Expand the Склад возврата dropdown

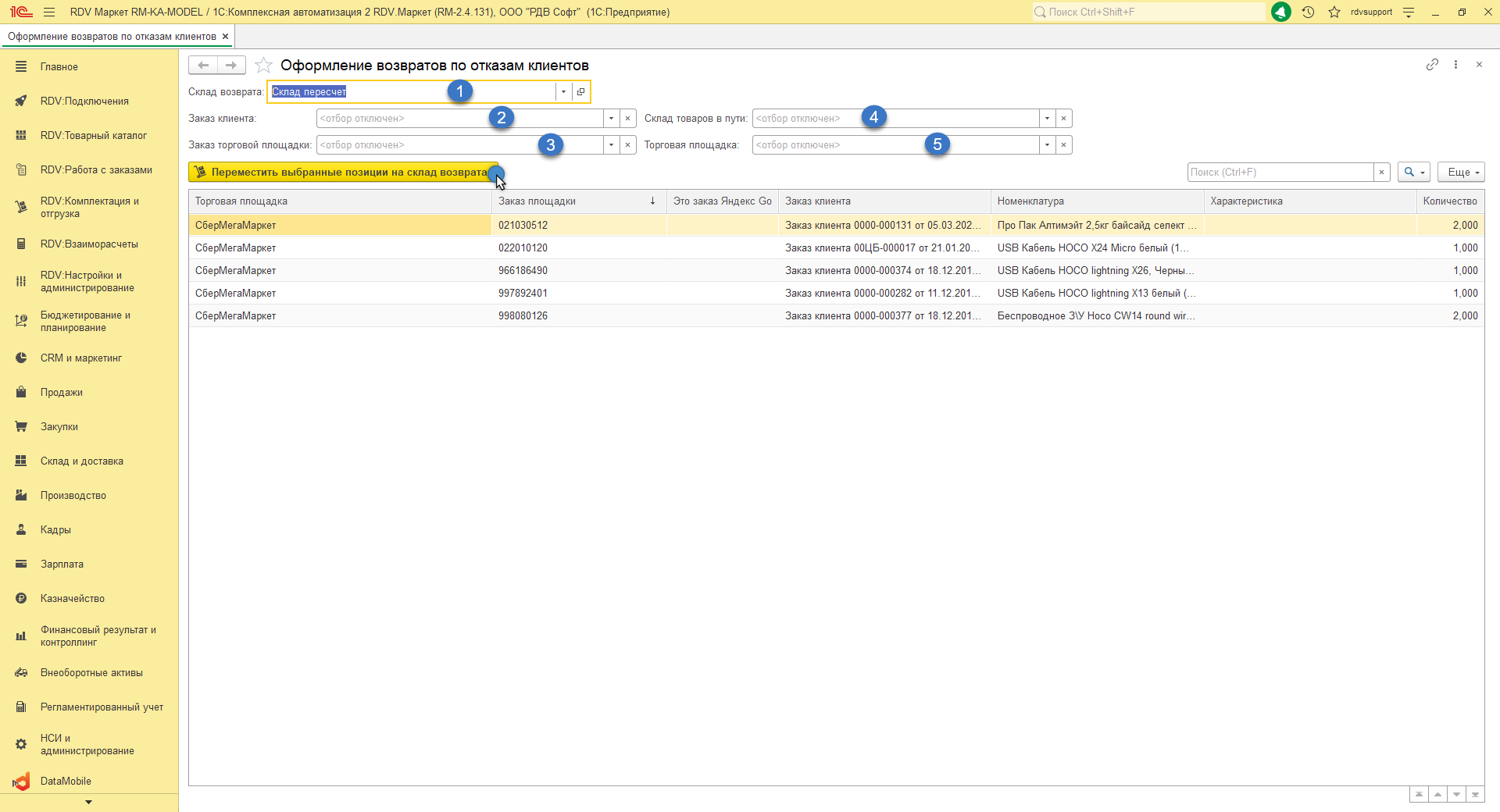tap(563, 92)
